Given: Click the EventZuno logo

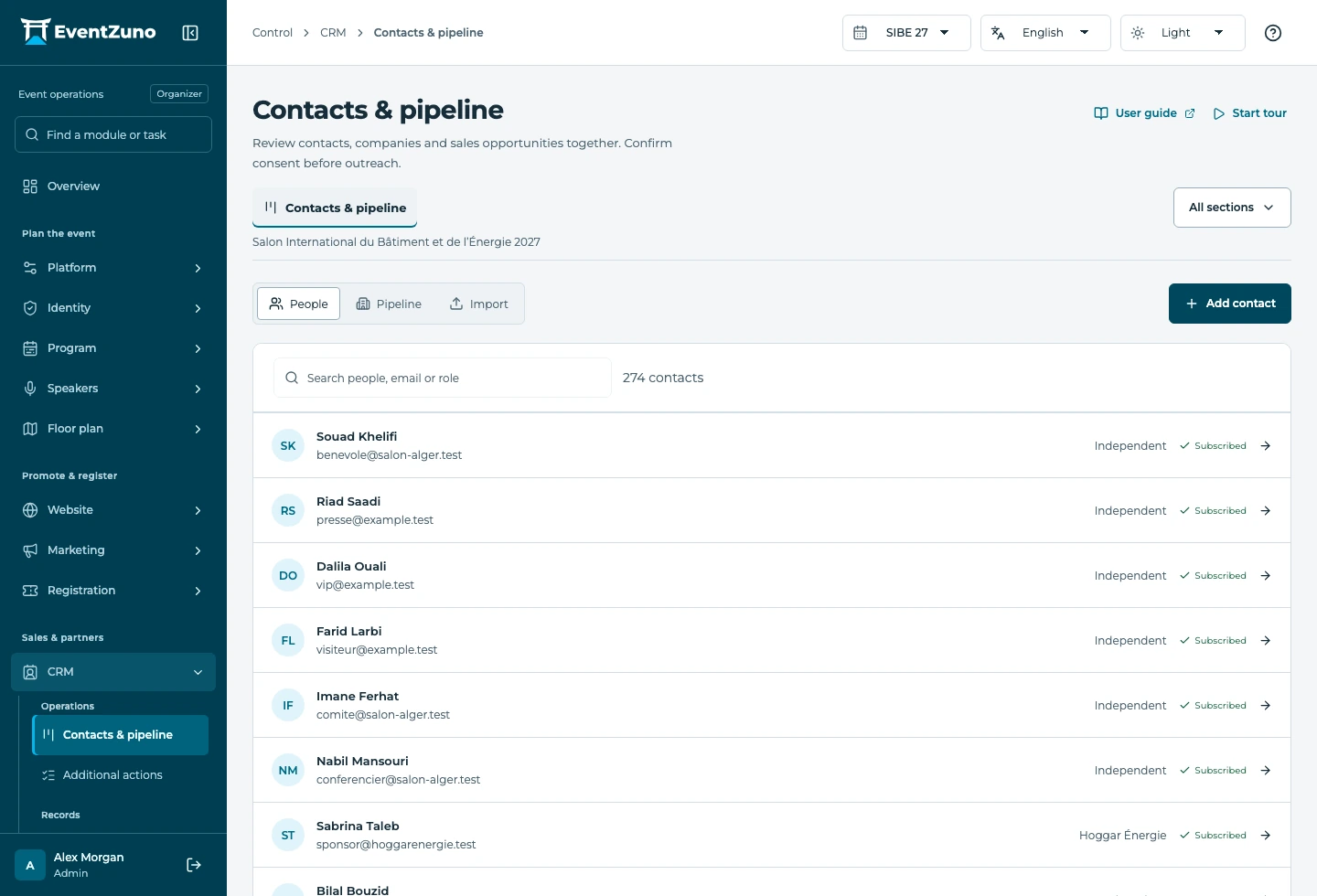Looking at the screenshot, I should coord(89,32).
